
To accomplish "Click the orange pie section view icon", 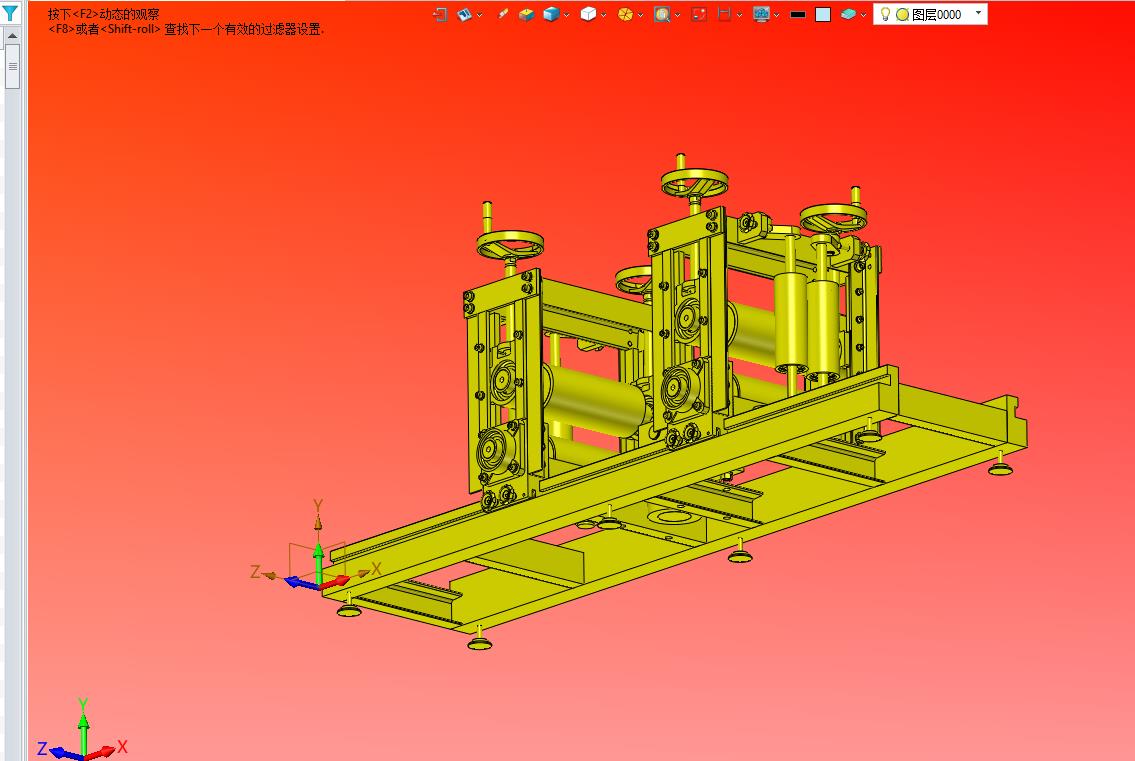I will pos(625,14).
